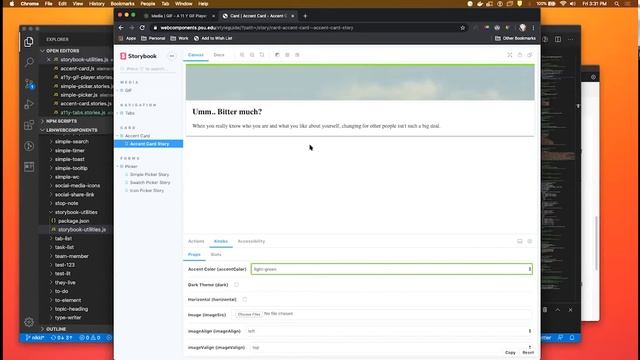
Task: Open a new Chrome tab with plus
Action: (305, 16)
